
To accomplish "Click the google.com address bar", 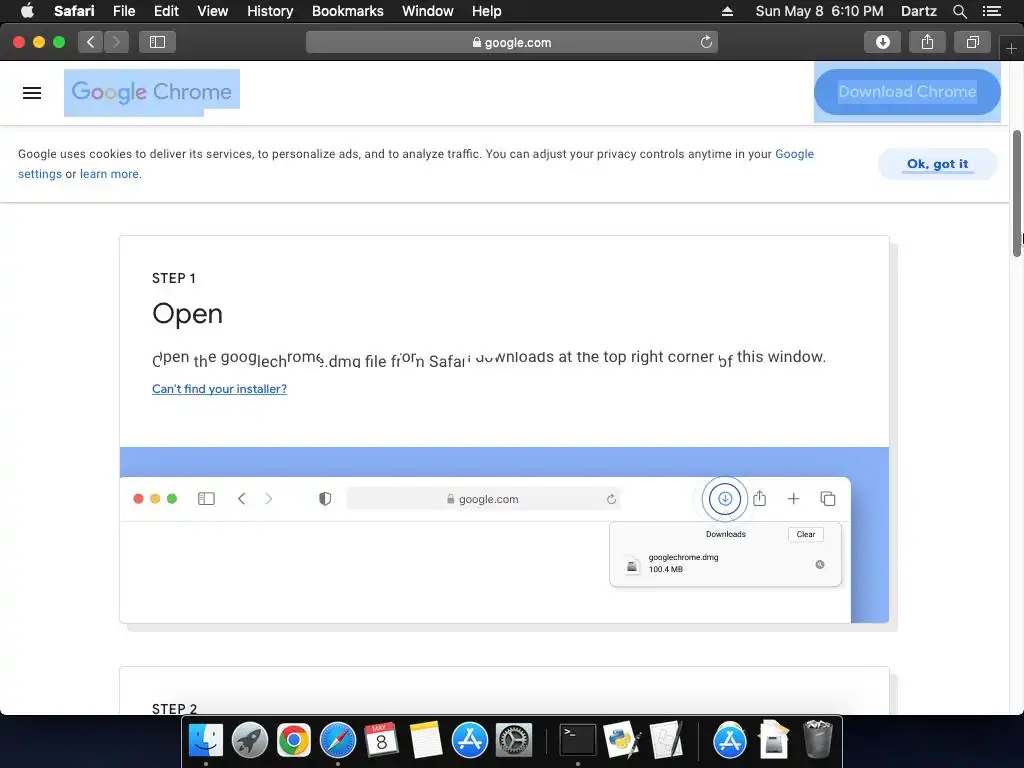I will click(511, 42).
